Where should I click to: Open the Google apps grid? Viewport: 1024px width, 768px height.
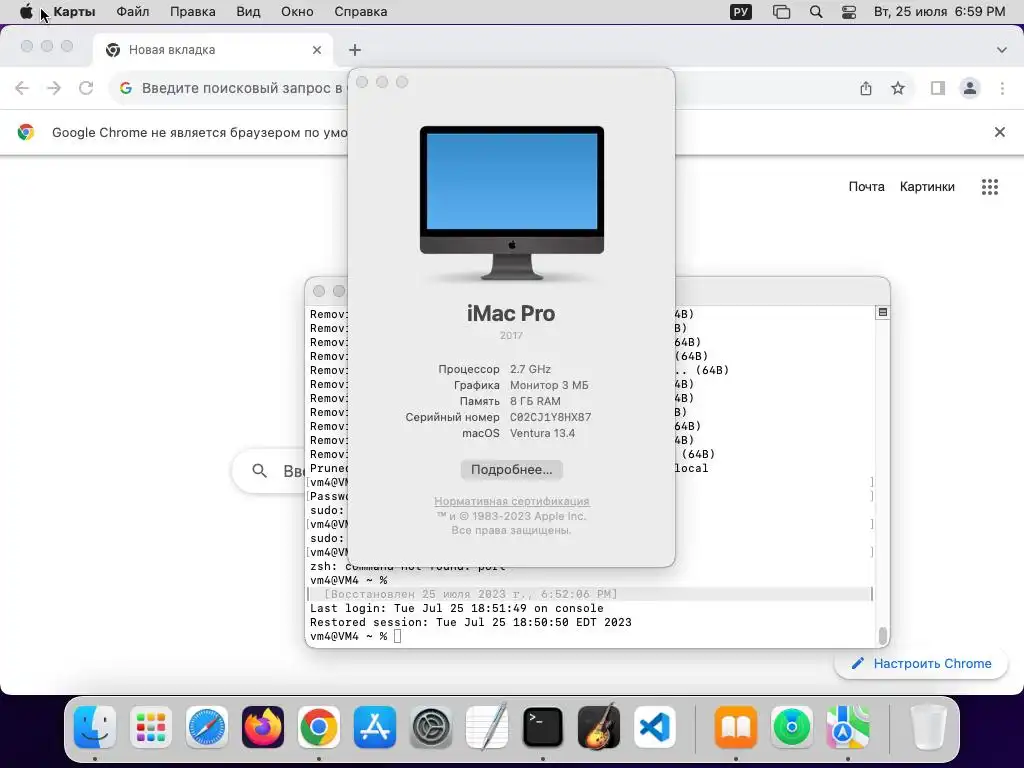[x=990, y=187]
